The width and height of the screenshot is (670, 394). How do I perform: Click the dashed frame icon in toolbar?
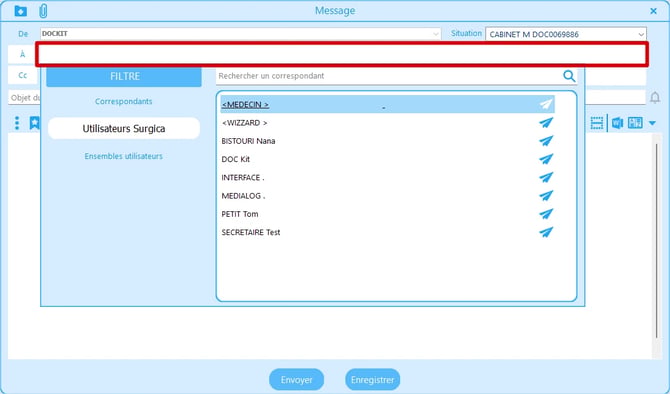pyautogui.click(x=597, y=123)
